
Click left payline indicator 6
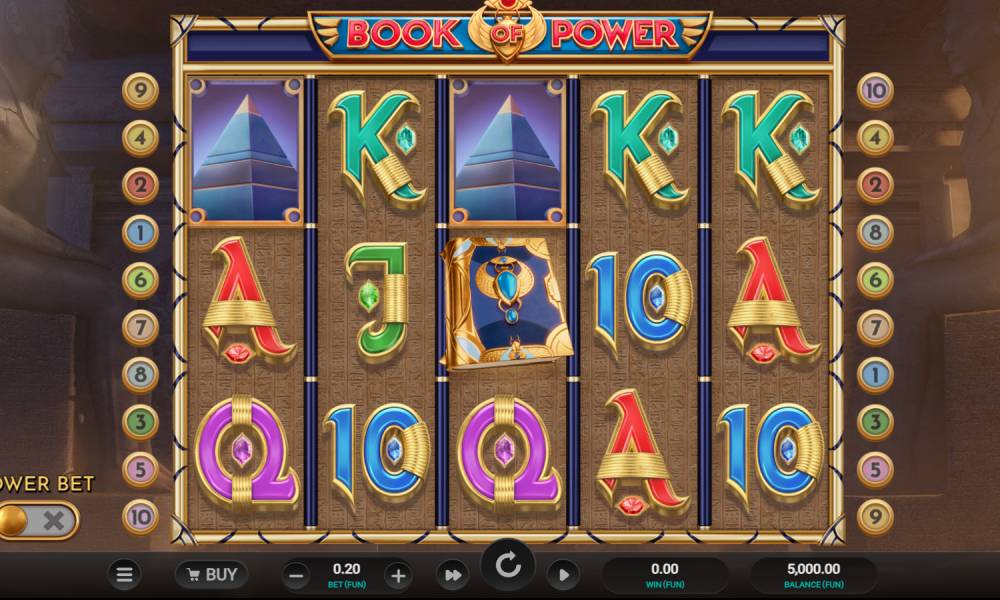[140, 280]
